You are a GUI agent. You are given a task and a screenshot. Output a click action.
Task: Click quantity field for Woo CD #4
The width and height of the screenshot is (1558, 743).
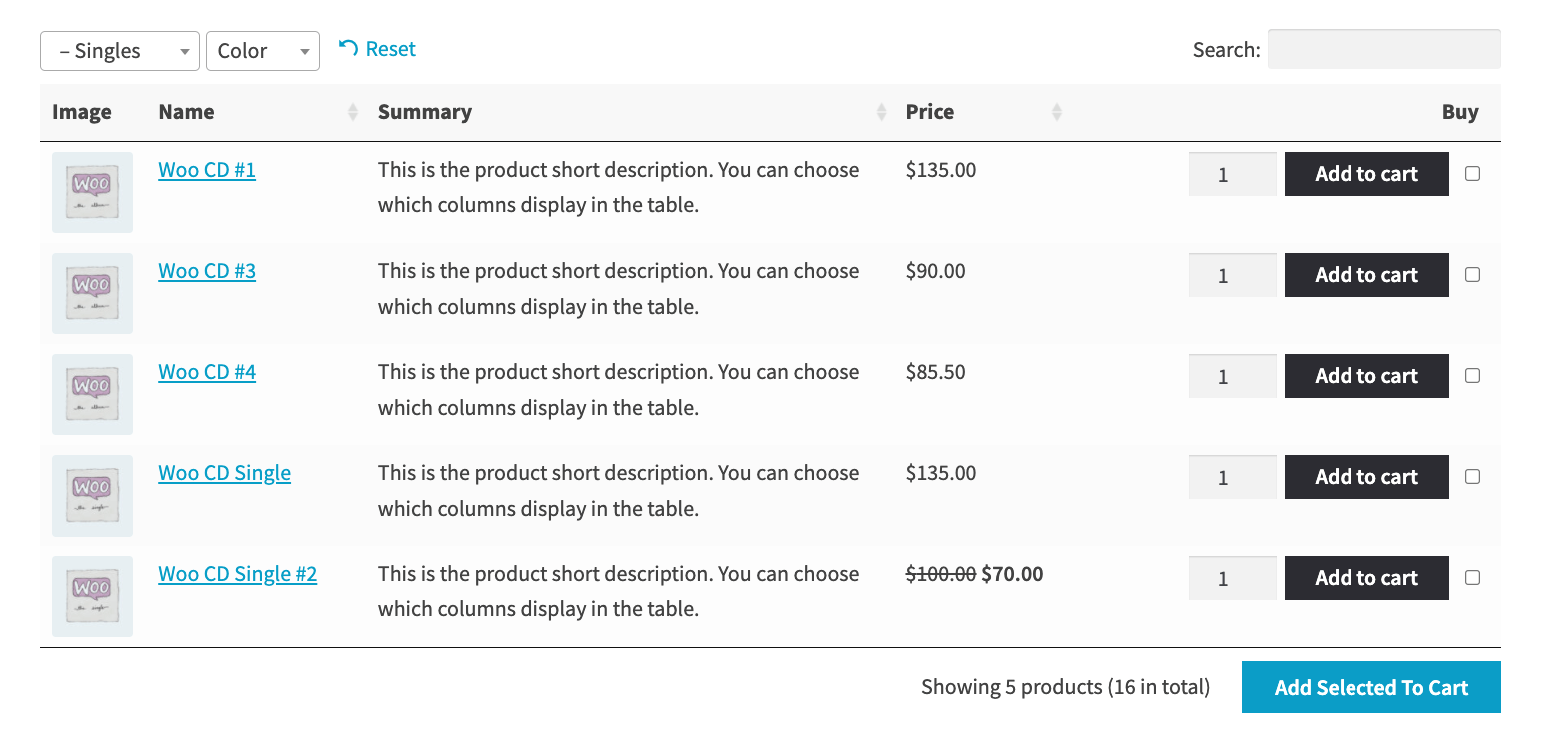pos(1232,376)
